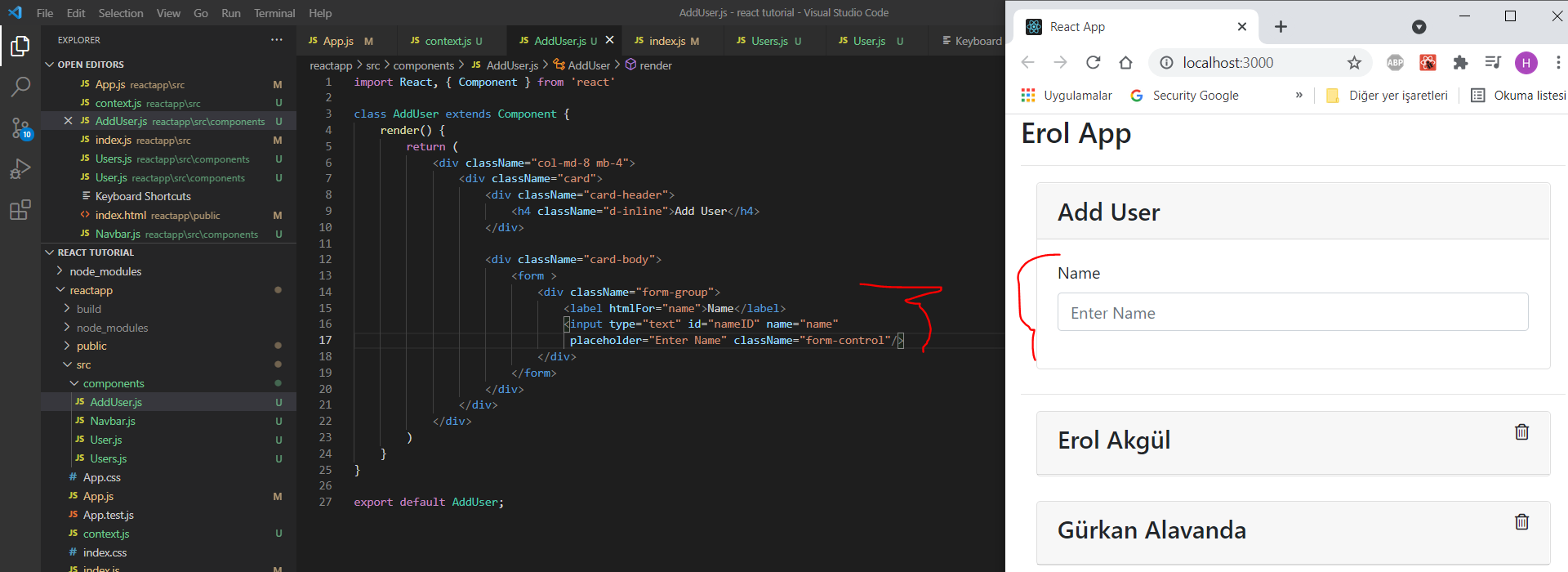This screenshot has width=1568, height=572.
Task: Open the Run and Debug view
Action: [20, 169]
